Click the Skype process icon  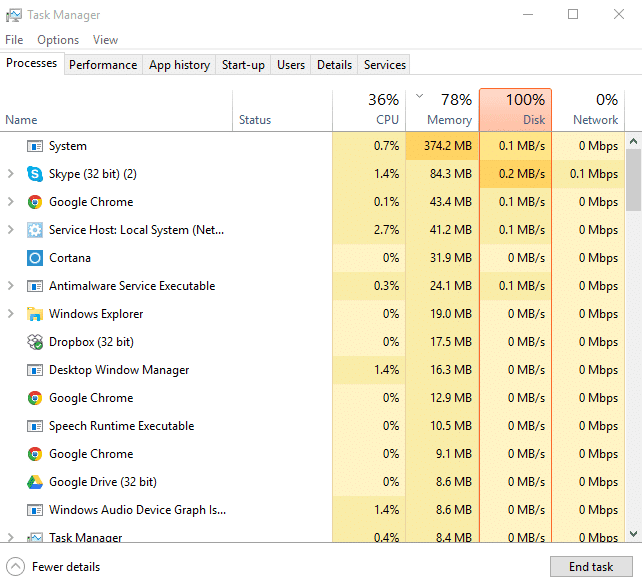pyautogui.click(x=35, y=174)
